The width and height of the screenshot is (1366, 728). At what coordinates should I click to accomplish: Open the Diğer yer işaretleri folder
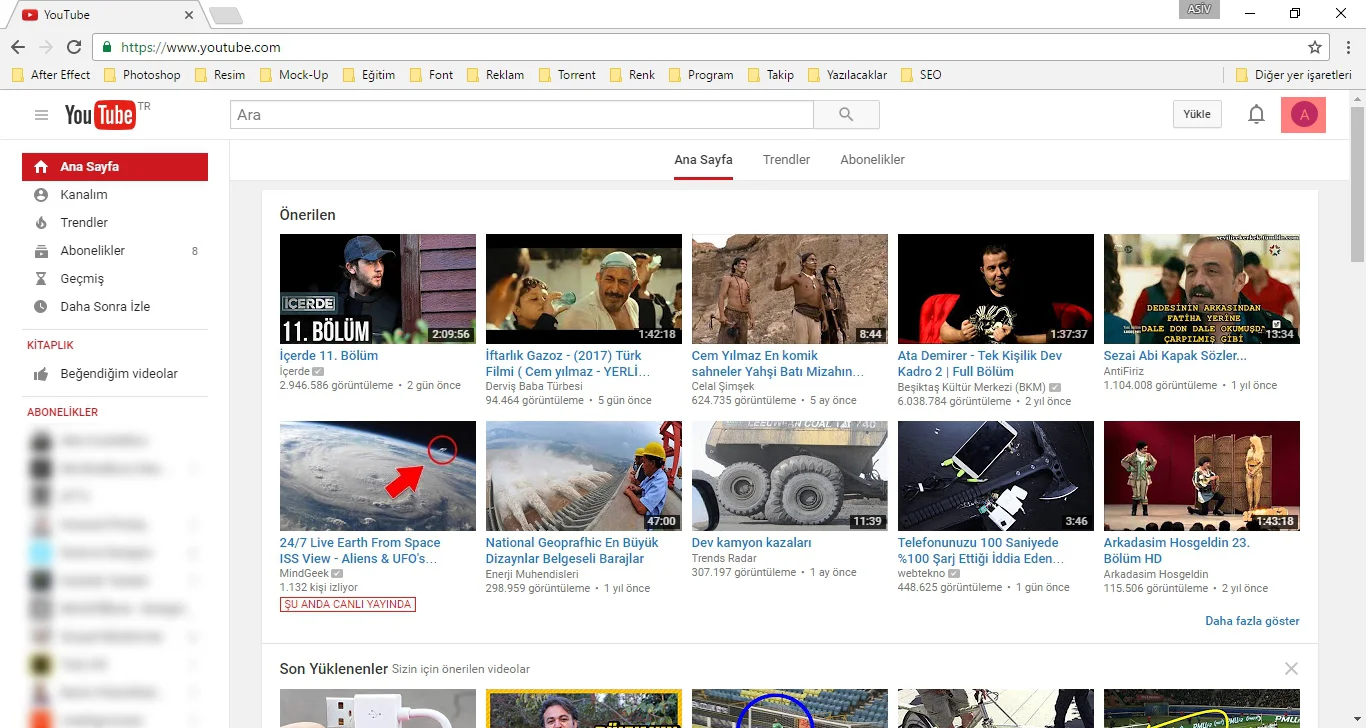tap(1292, 75)
